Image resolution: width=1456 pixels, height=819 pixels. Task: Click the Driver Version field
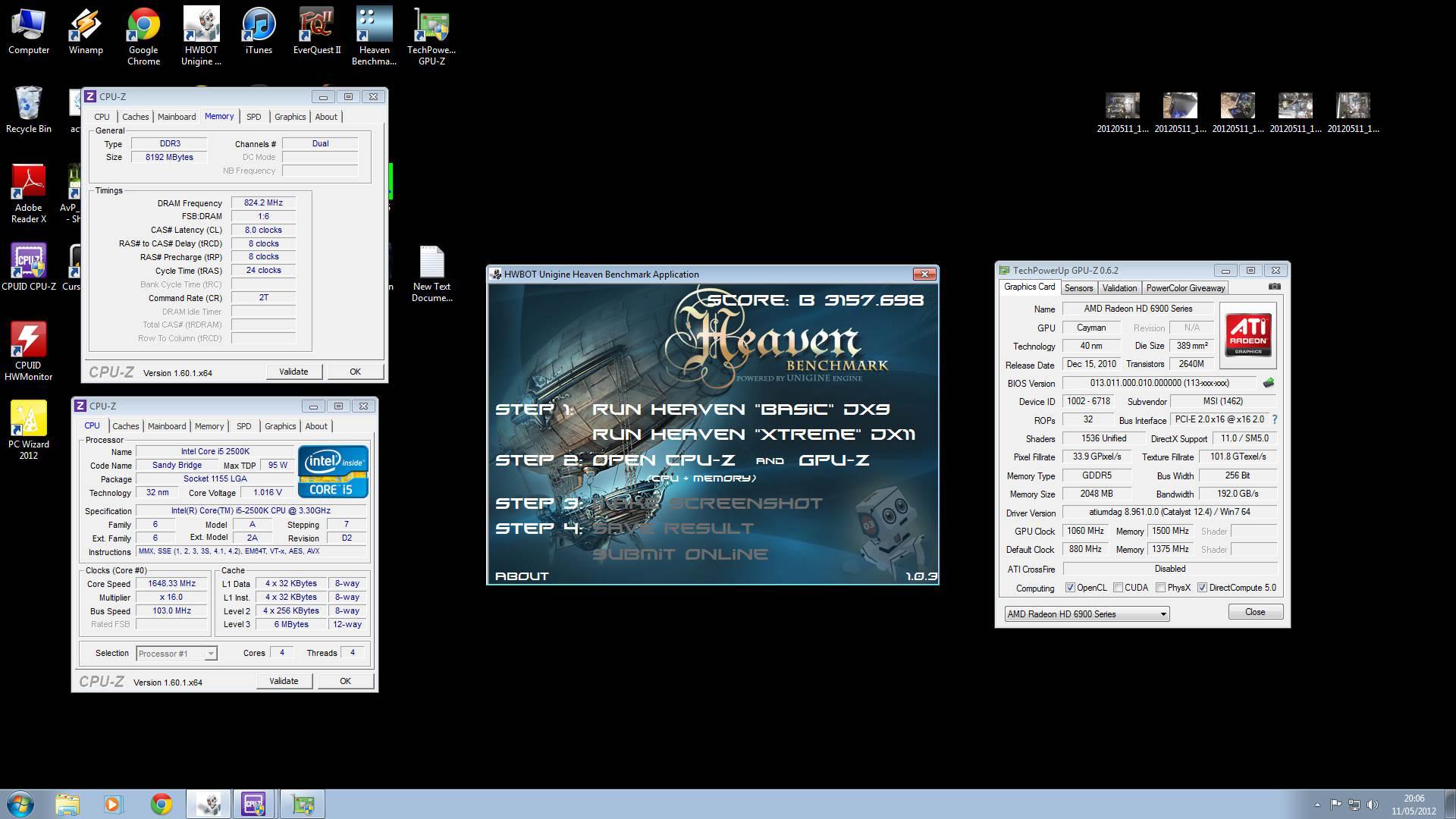(1170, 513)
